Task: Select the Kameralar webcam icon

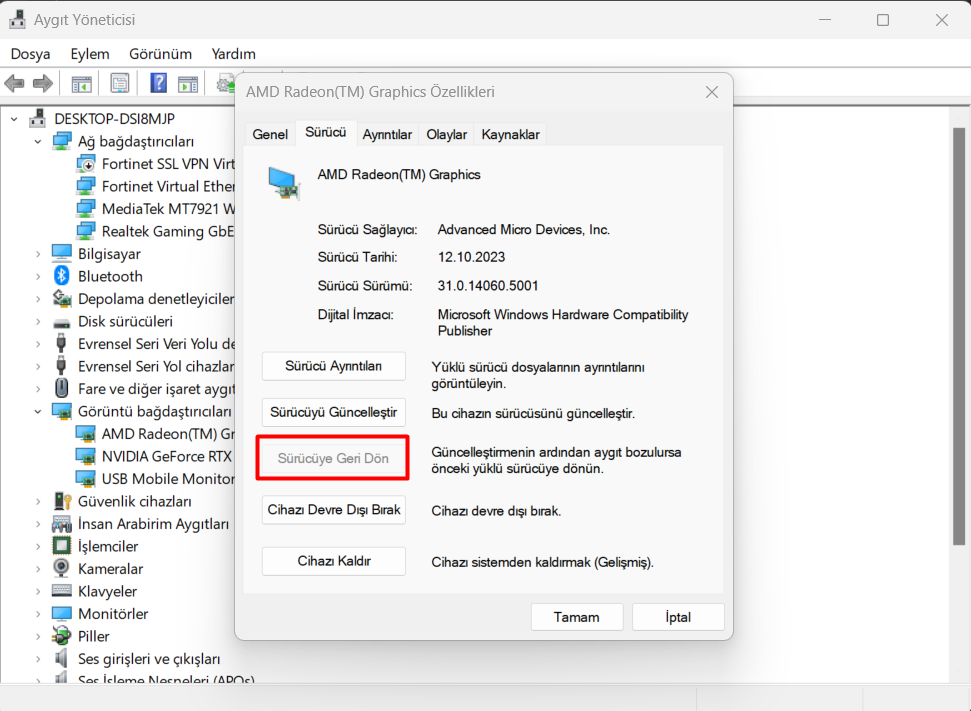Action: click(61, 568)
